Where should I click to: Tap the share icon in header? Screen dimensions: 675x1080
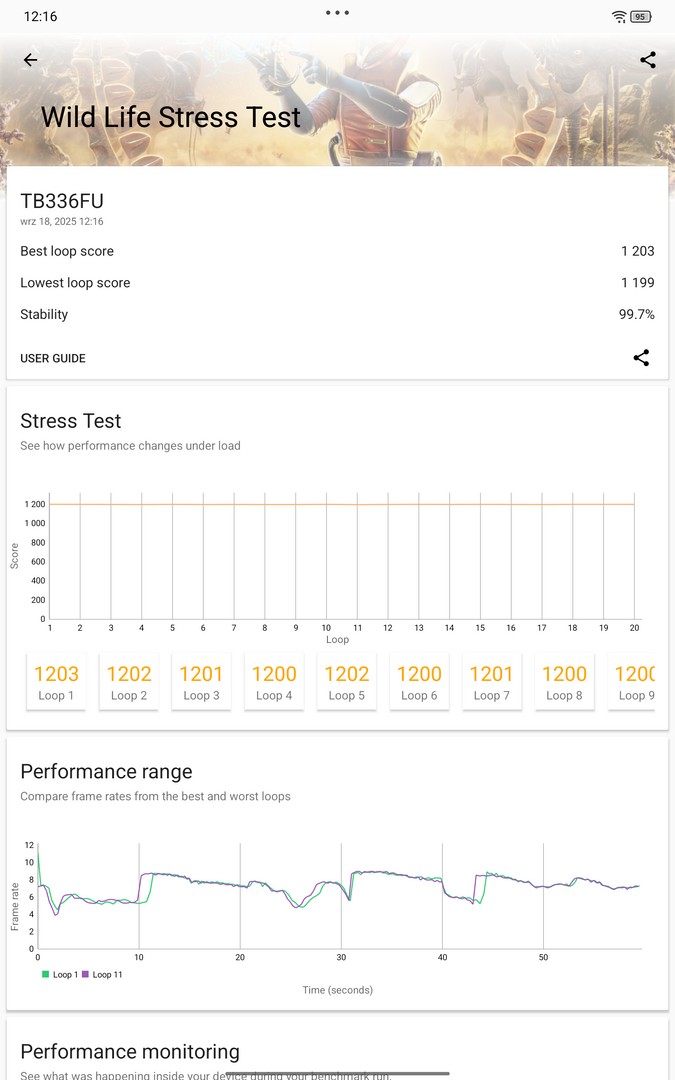point(648,60)
